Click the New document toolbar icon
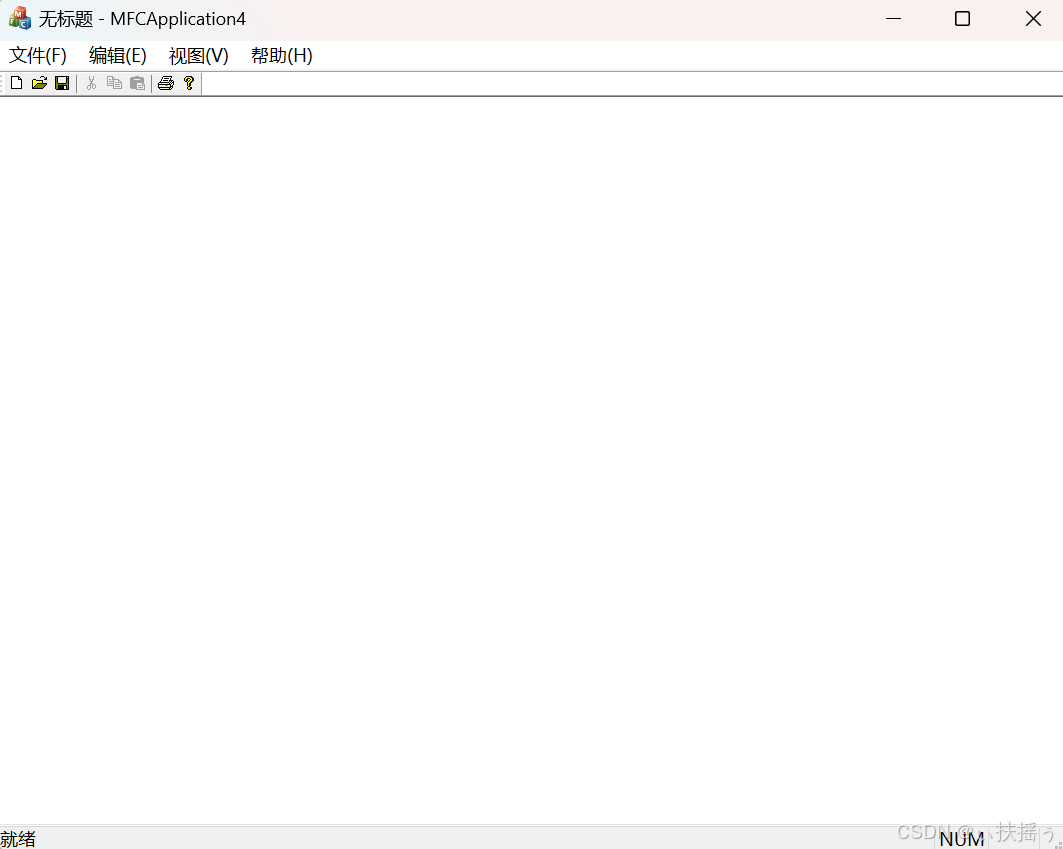1063x849 pixels. pyautogui.click(x=17, y=83)
